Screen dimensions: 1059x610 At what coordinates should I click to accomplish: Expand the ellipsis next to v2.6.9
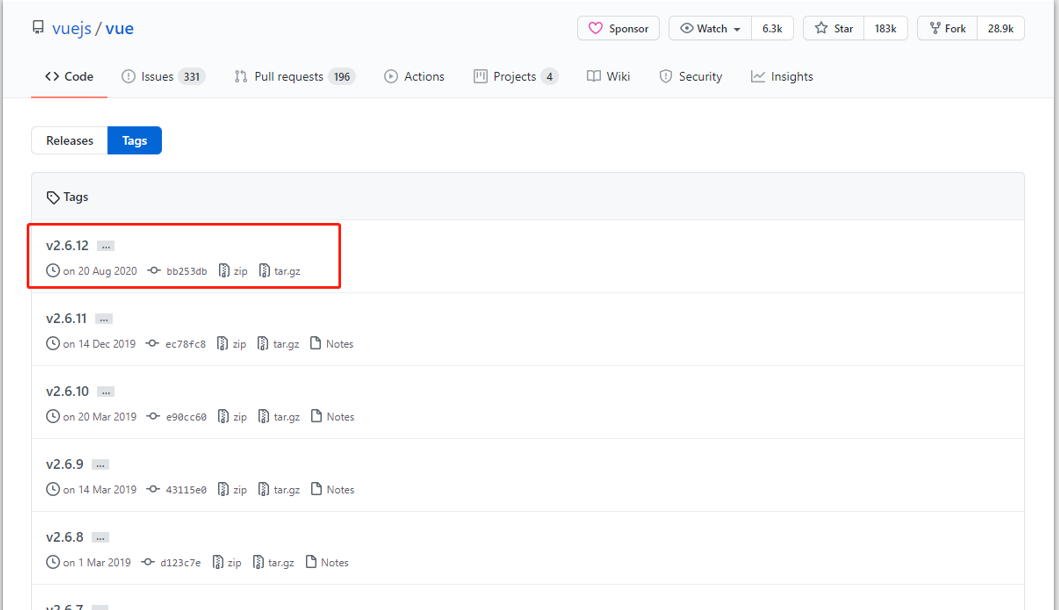pyautogui.click(x=101, y=465)
